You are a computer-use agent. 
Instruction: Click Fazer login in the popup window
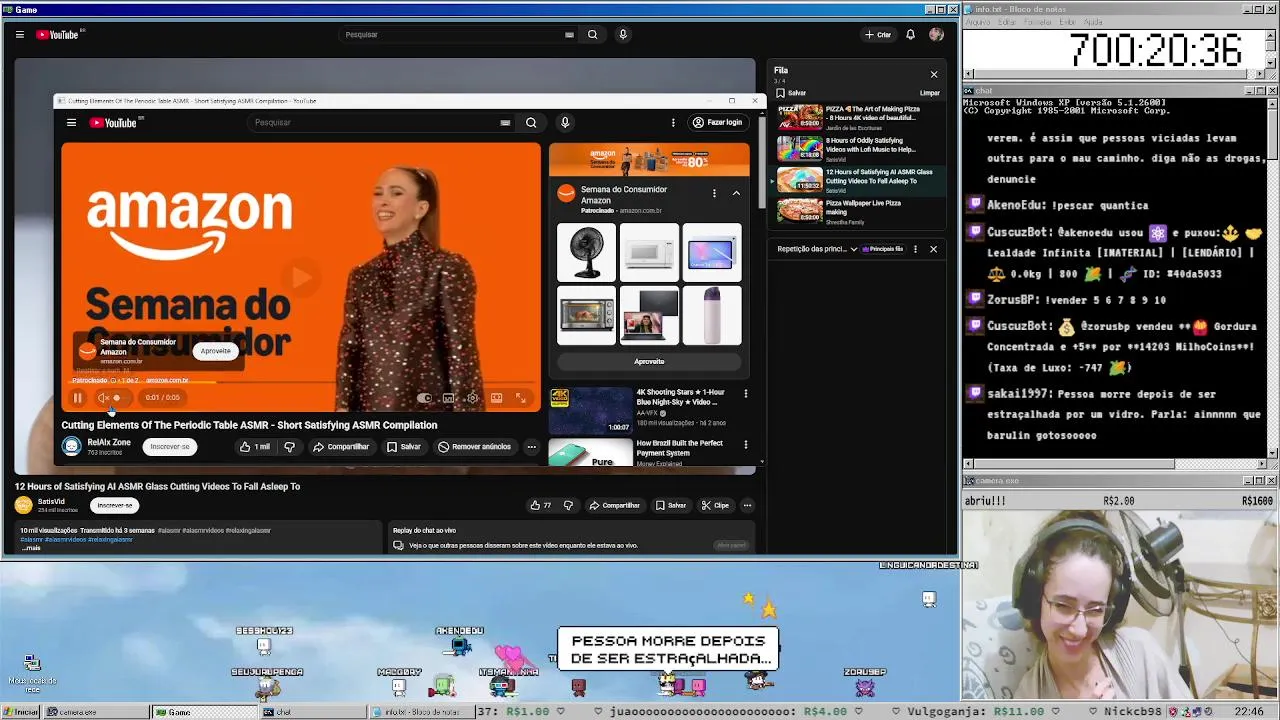[x=717, y=123]
